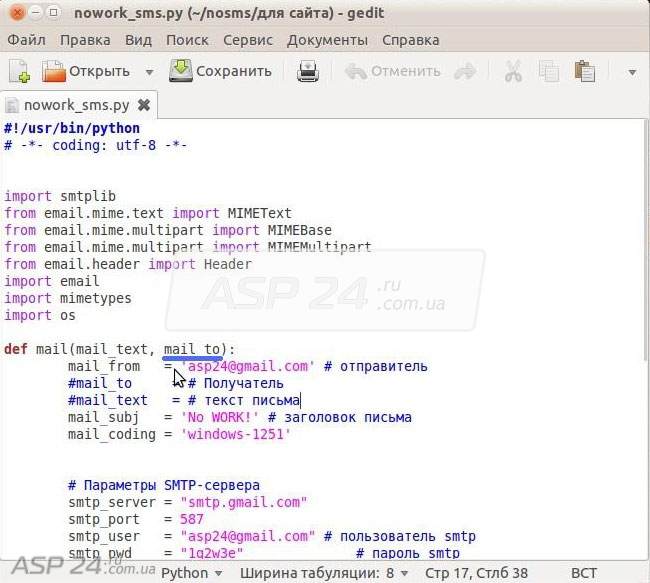Click the '# Параметры SMTP-сервера' comment

tap(164, 485)
